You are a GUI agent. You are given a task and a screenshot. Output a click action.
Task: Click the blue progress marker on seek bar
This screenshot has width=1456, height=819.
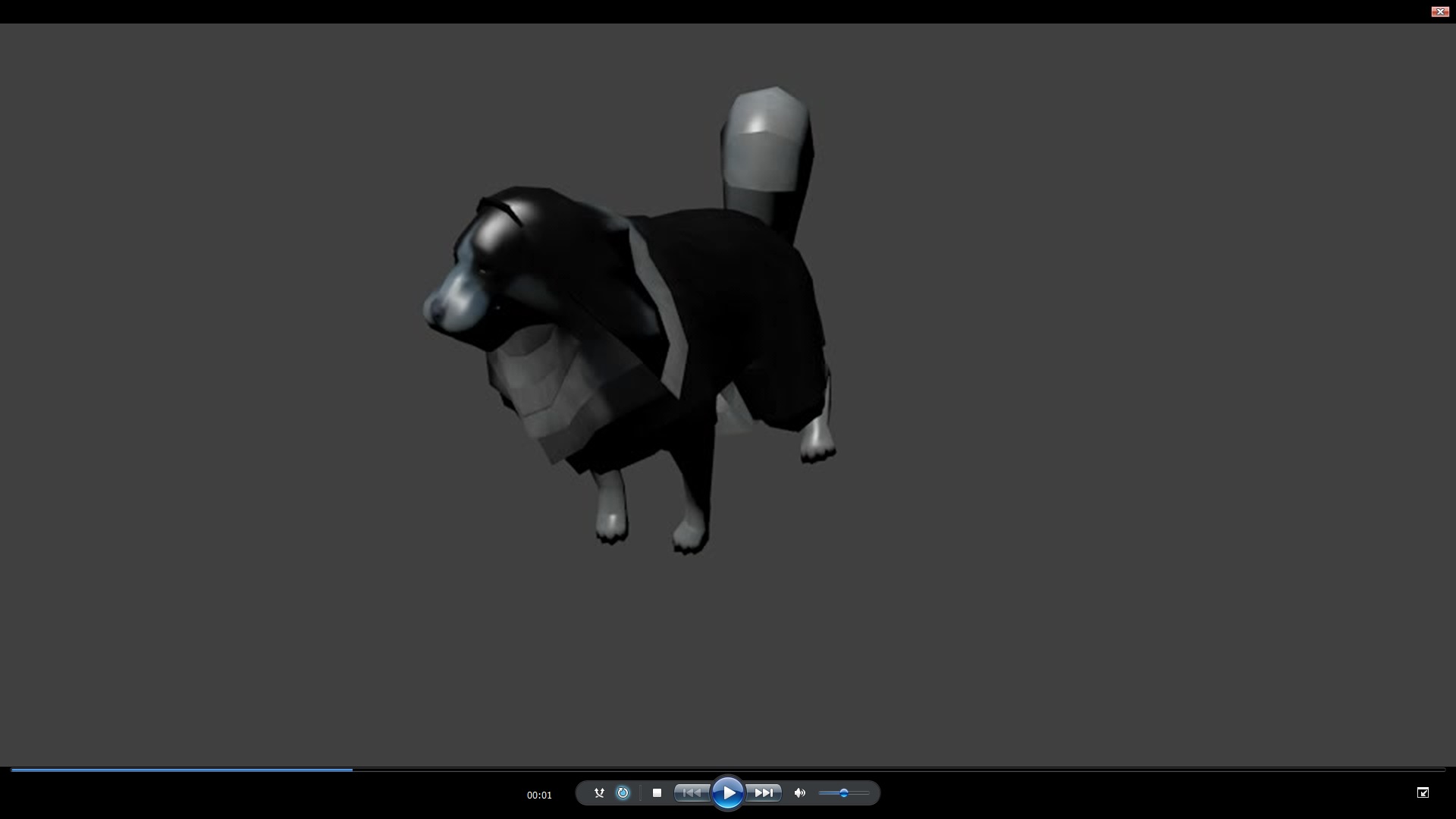tap(350, 769)
